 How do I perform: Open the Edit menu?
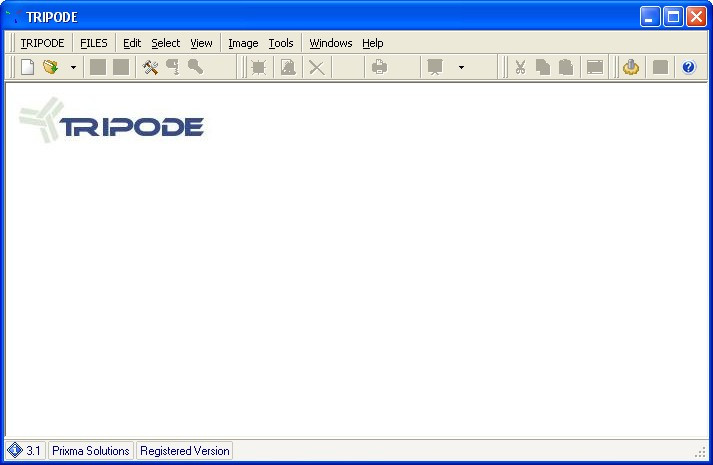tap(132, 43)
